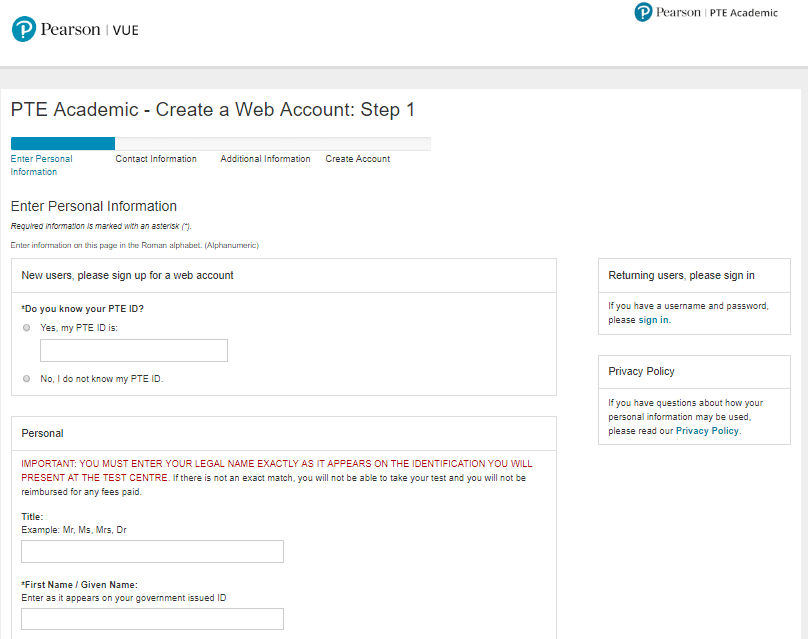The image size is (808, 639).
Task: Select 'Yes, my PTE ID is' radio button
Action: click(26, 328)
